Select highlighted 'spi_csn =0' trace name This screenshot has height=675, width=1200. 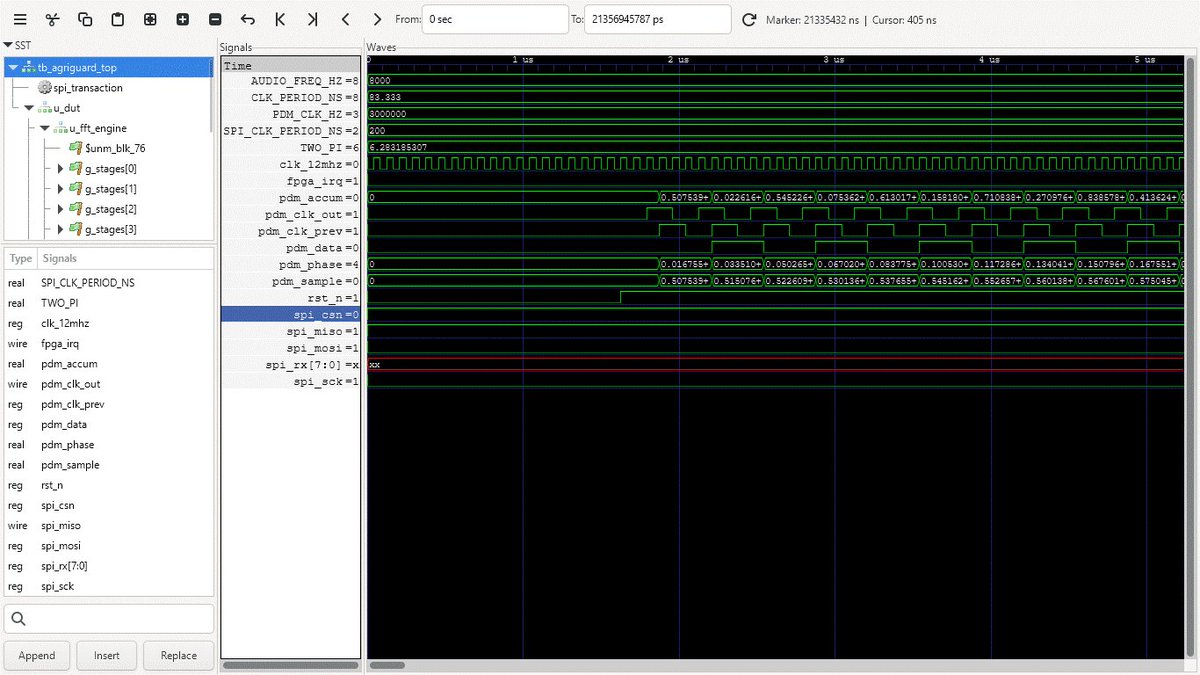(x=290, y=315)
